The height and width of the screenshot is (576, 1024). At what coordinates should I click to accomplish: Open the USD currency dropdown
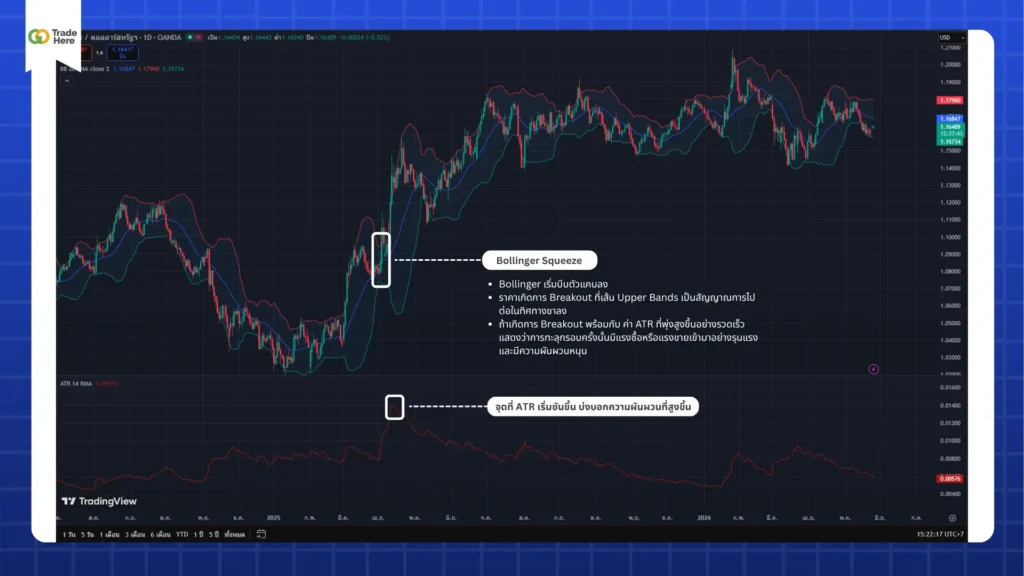952,38
